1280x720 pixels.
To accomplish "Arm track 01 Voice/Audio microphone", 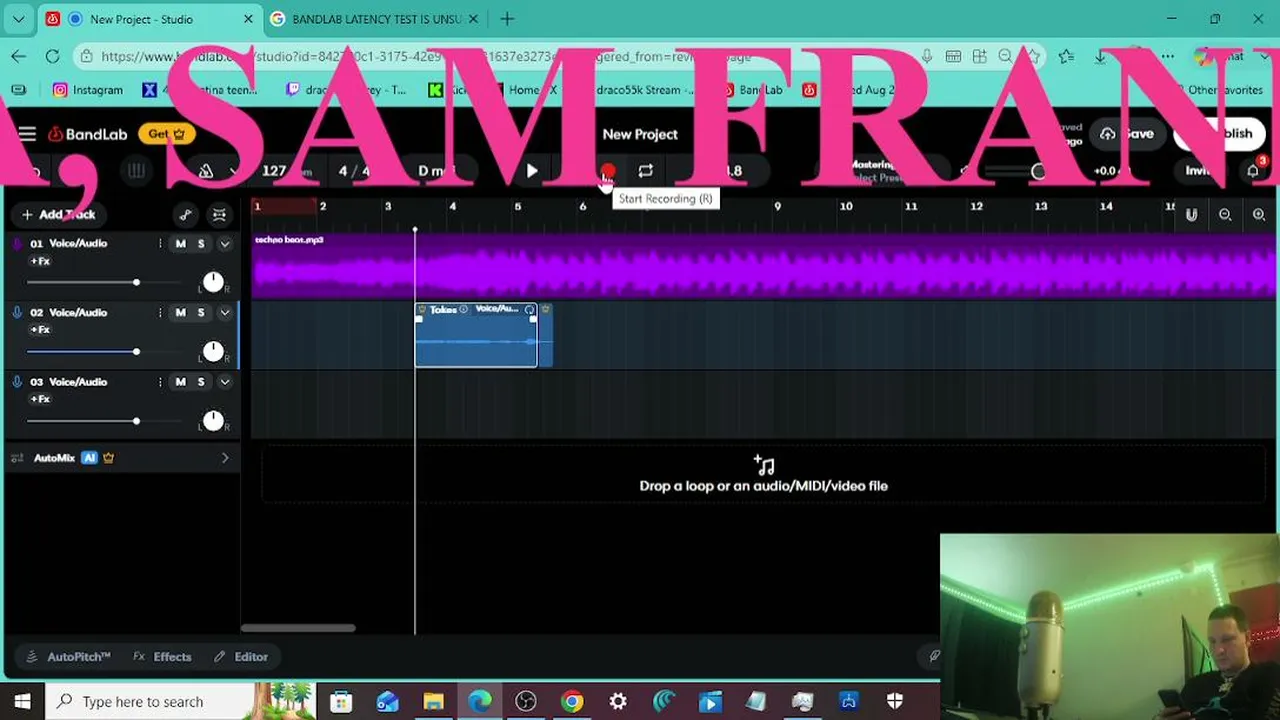I will [17, 243].
